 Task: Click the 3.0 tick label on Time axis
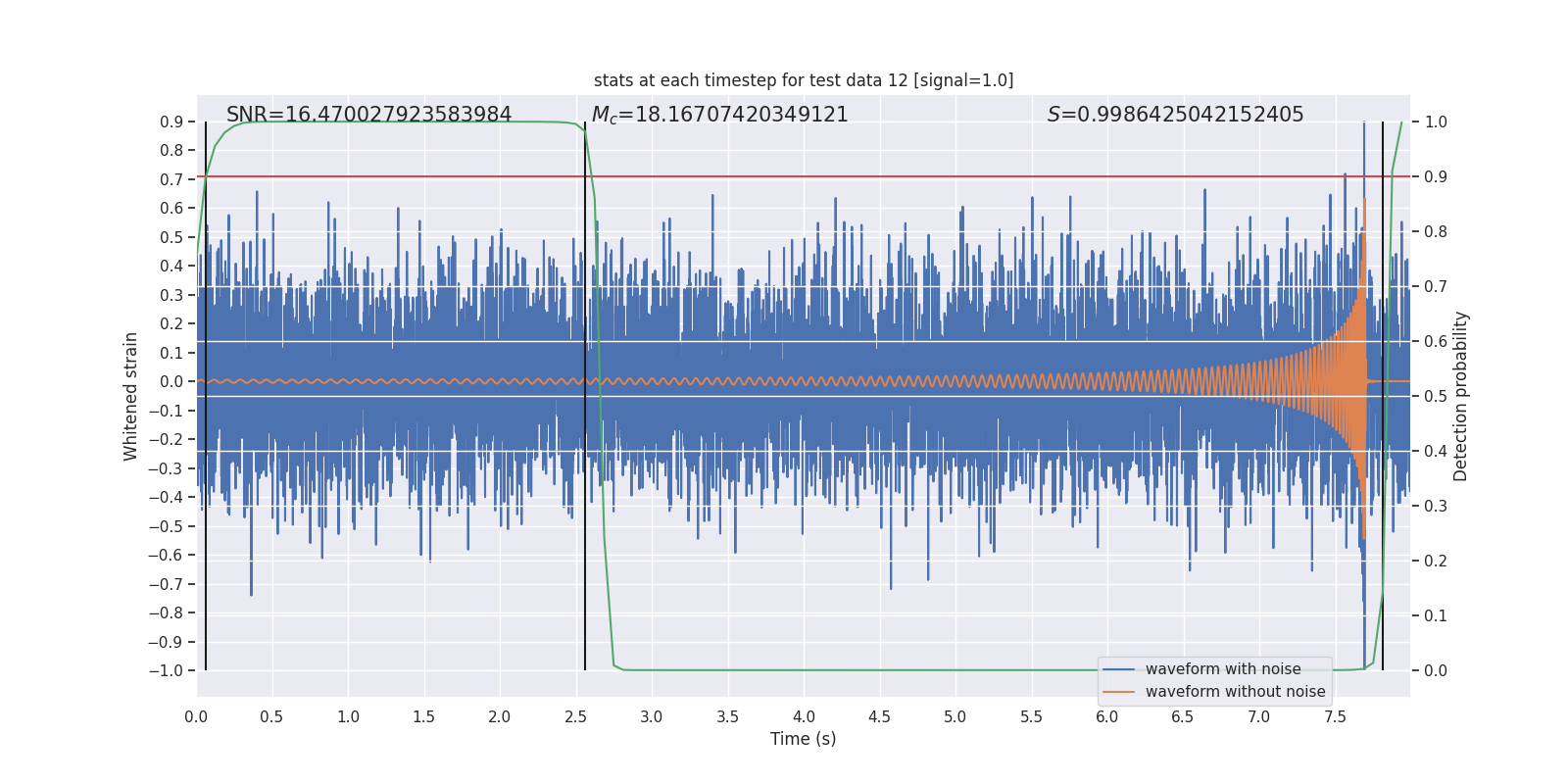(x=652, y=716)
